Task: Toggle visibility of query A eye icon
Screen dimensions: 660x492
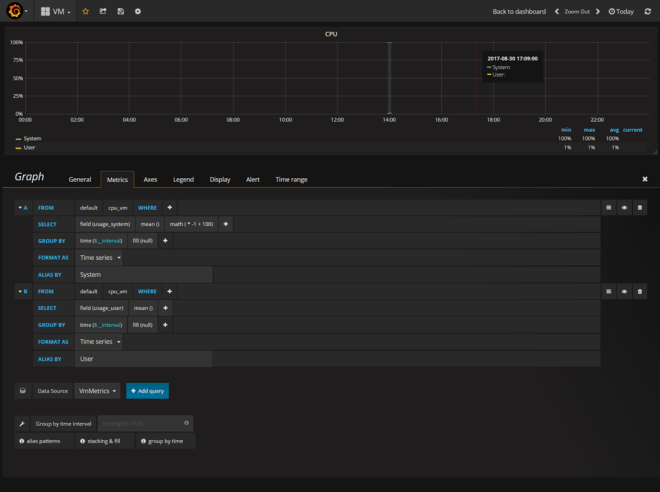Action: click(624, 207)
